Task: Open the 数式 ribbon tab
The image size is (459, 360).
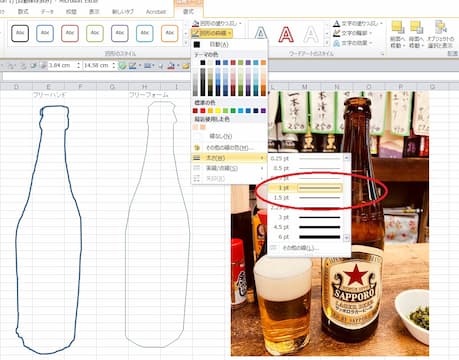Action: [23, 11]
